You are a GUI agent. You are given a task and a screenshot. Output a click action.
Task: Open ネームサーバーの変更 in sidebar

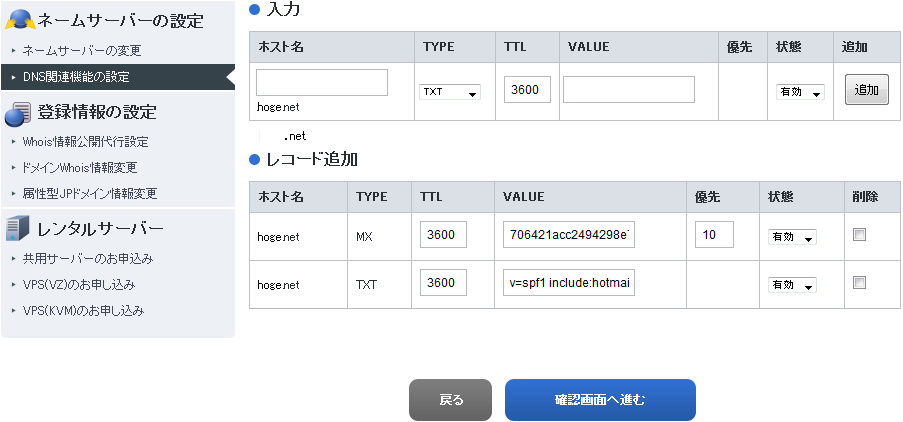82,50
